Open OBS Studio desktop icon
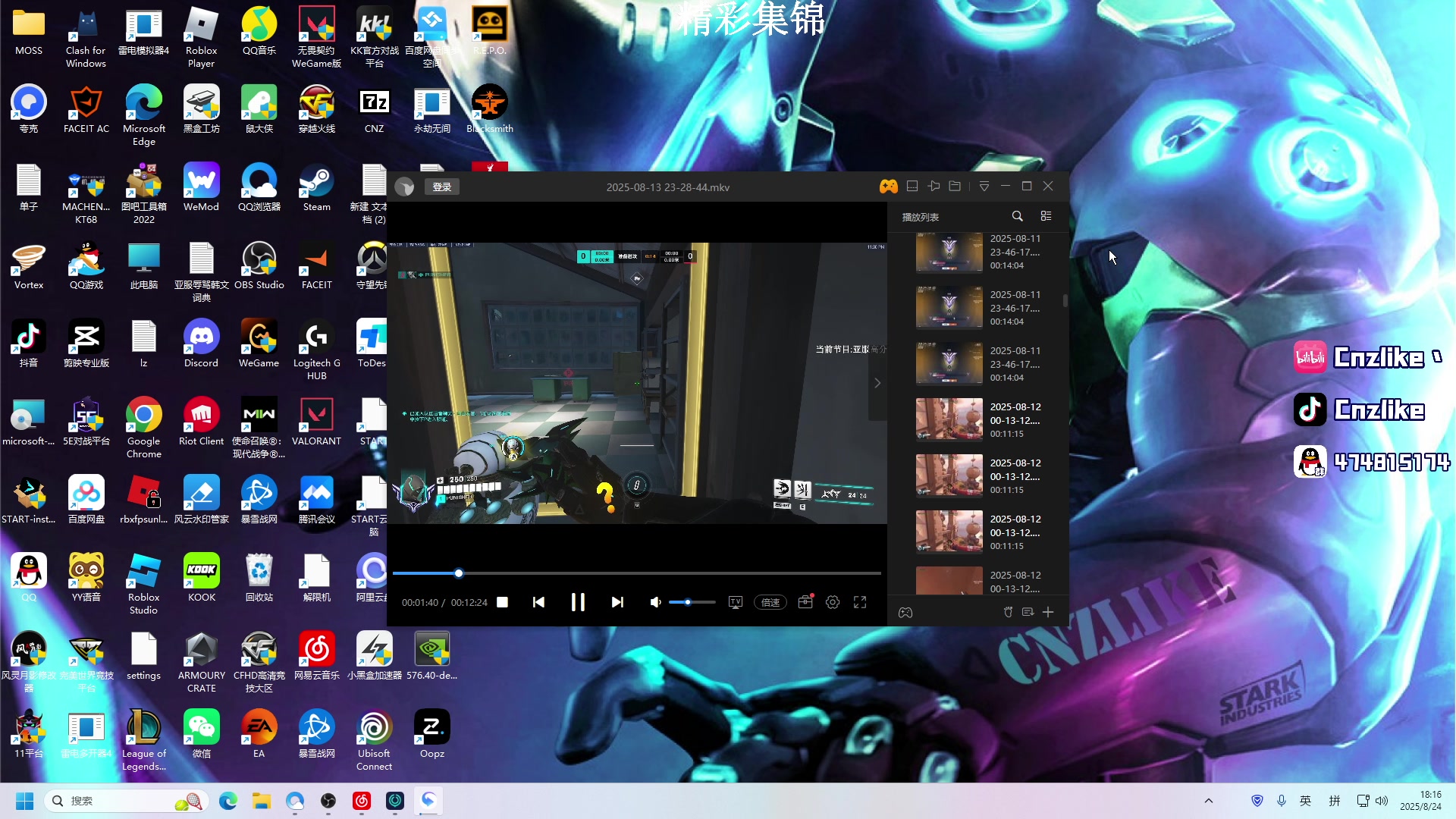 point(259,265)
